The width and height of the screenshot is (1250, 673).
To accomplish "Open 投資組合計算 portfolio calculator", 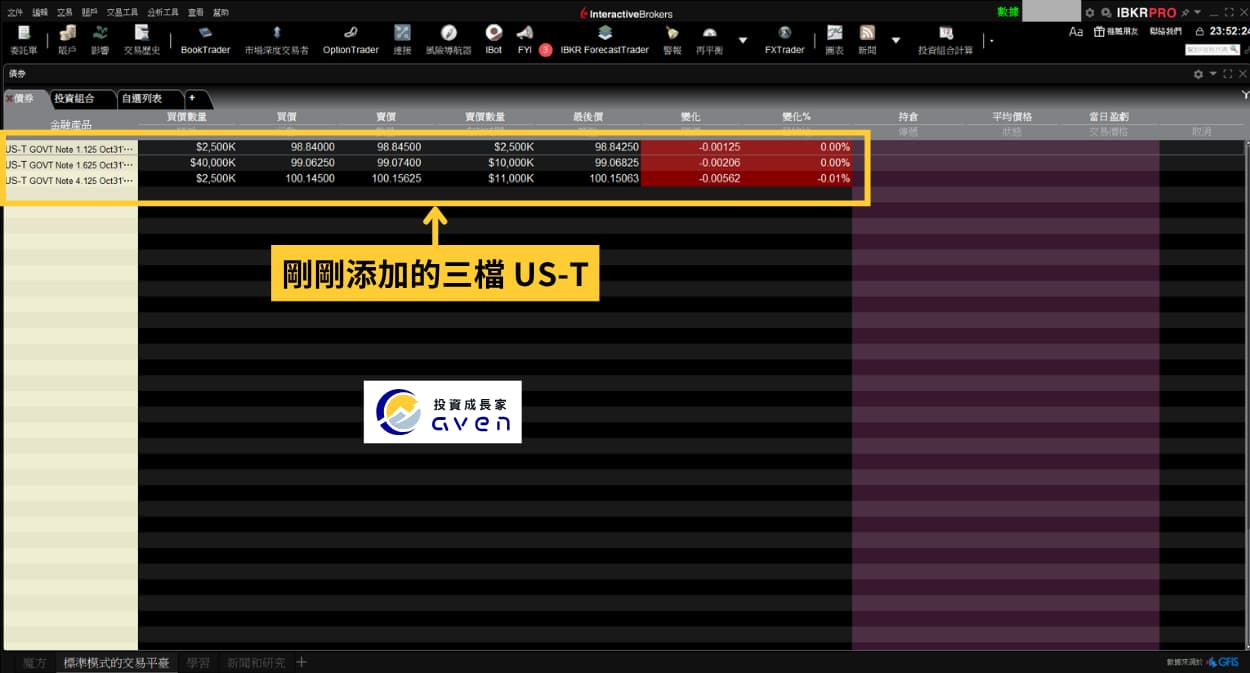I will coord(945,39).
